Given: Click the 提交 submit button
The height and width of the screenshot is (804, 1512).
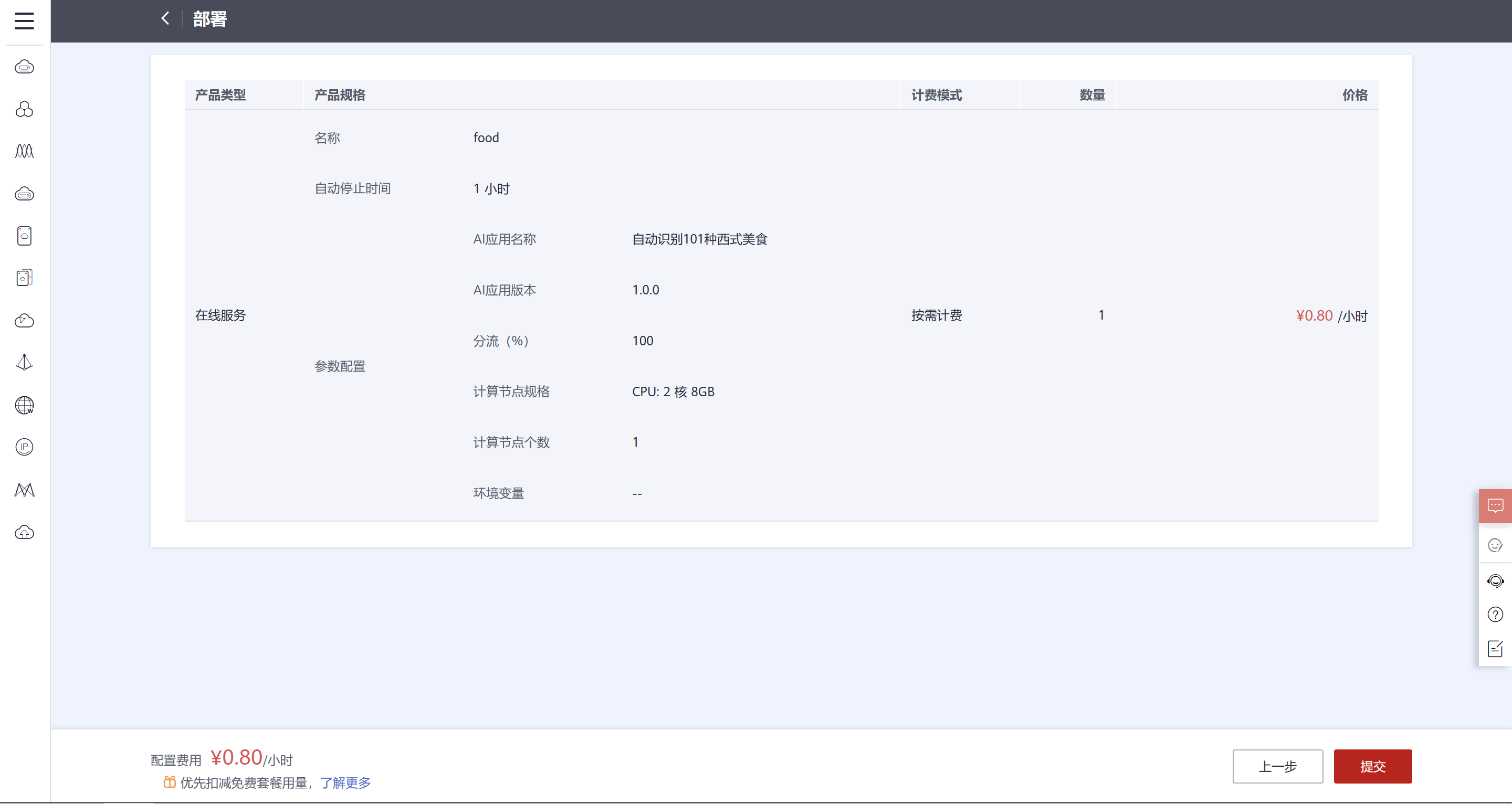Looking at the screenshot, I should point(1372,766).
